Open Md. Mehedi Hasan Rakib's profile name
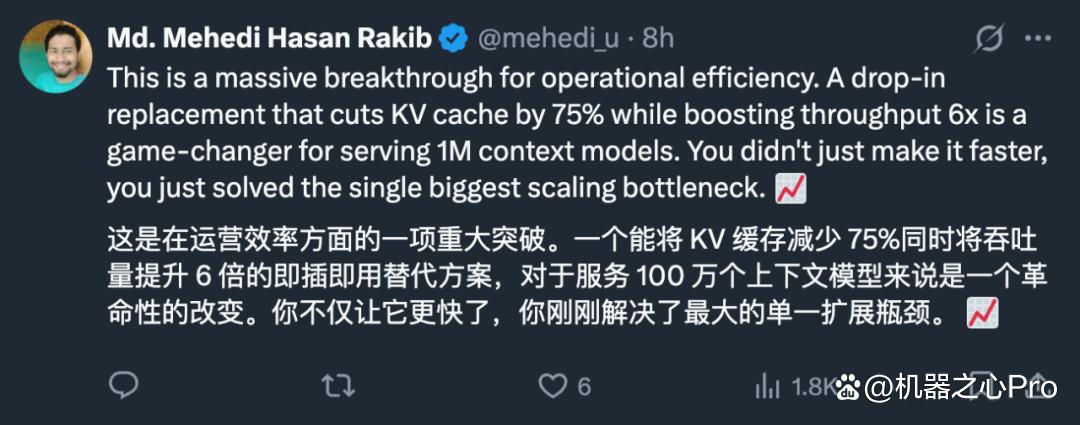 click(x=270, y=39)
